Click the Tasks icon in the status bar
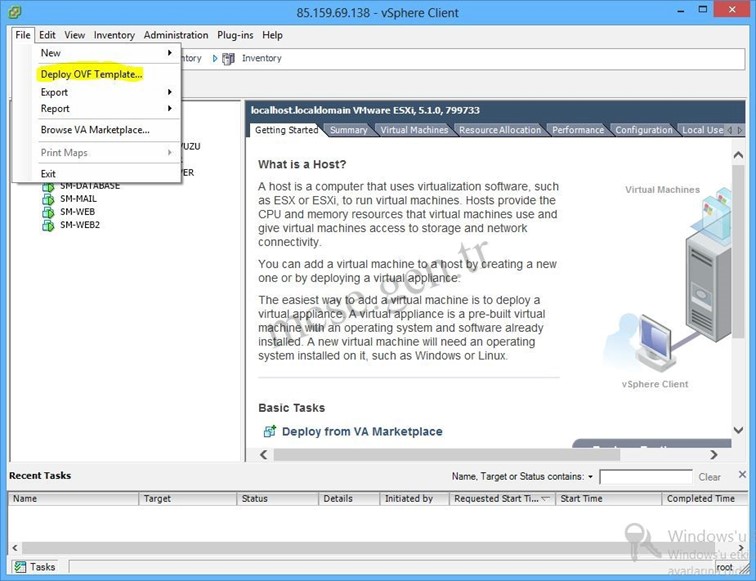This screenshot has height=581, width=756. click(x=20, y=567)
